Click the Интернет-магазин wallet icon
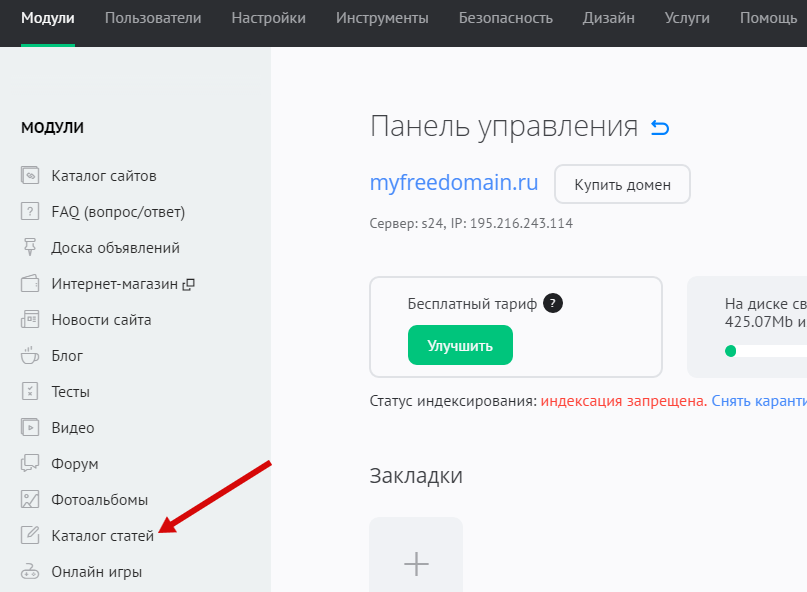The image size is (807, 592). tap(30, 284)
